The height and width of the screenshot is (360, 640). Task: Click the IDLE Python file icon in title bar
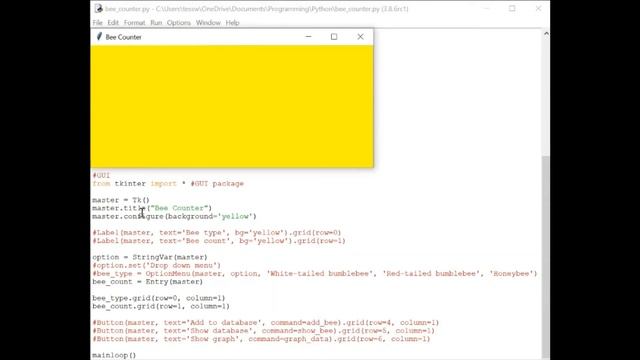[x=98, y=9]
